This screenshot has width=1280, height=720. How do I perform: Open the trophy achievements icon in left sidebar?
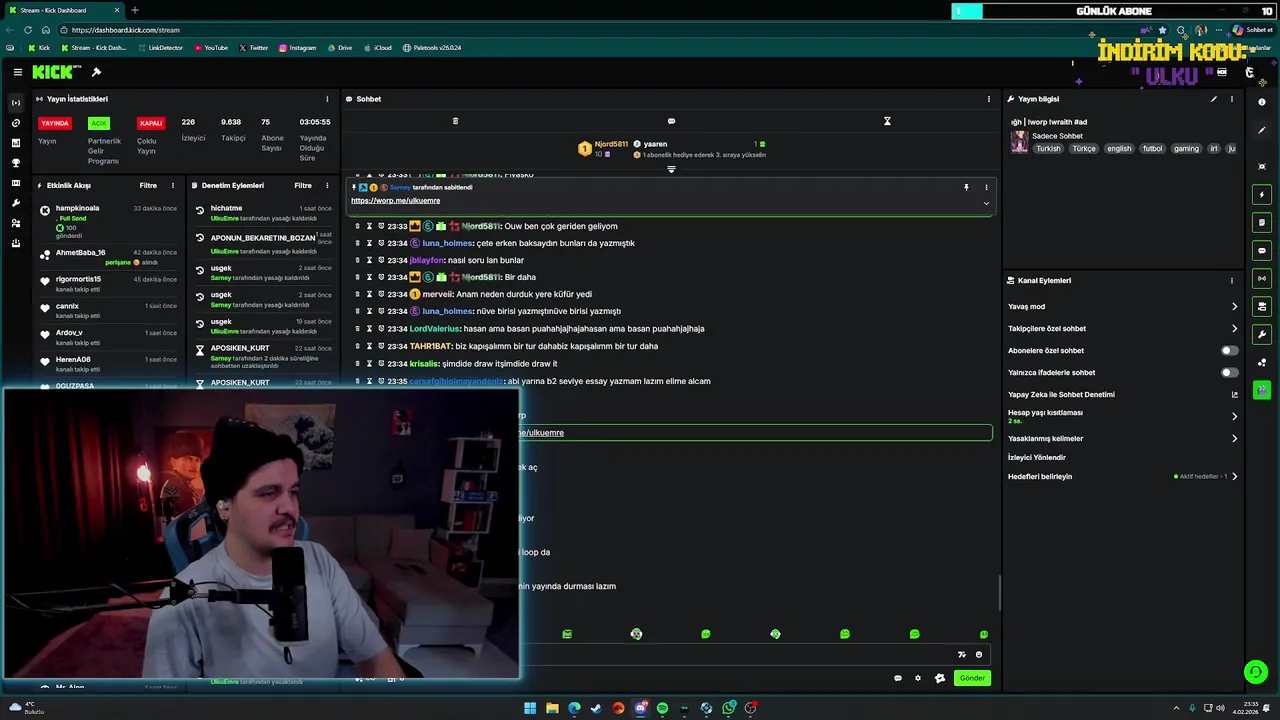tap(16, 163)
